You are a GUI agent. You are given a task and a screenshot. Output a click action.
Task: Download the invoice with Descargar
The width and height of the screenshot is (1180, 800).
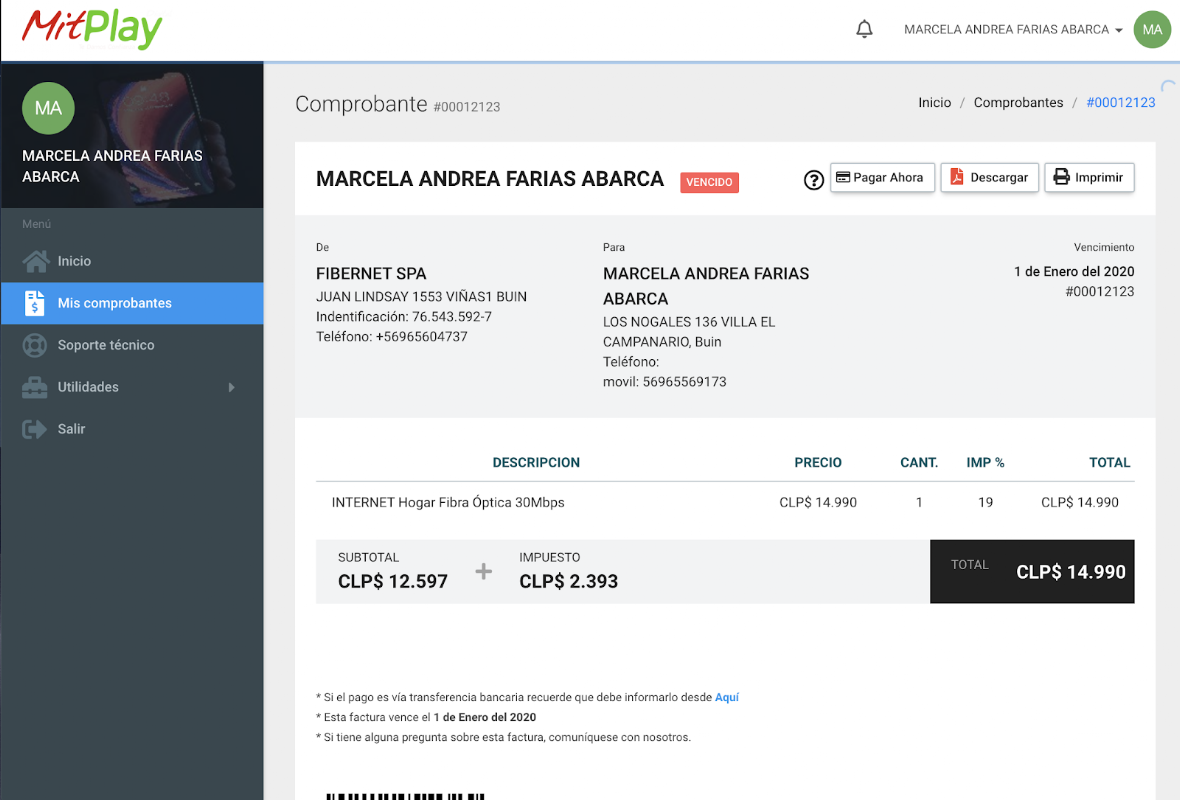pyautogui.click(x=990, y=178)
